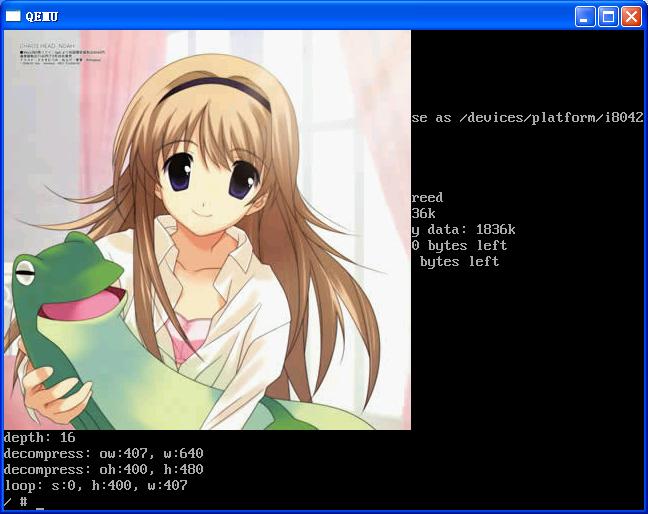Image resolution: width=648 pixels, height=514 pixels.
Task: Click the QEMU title text
Action: tap(42, 17)
